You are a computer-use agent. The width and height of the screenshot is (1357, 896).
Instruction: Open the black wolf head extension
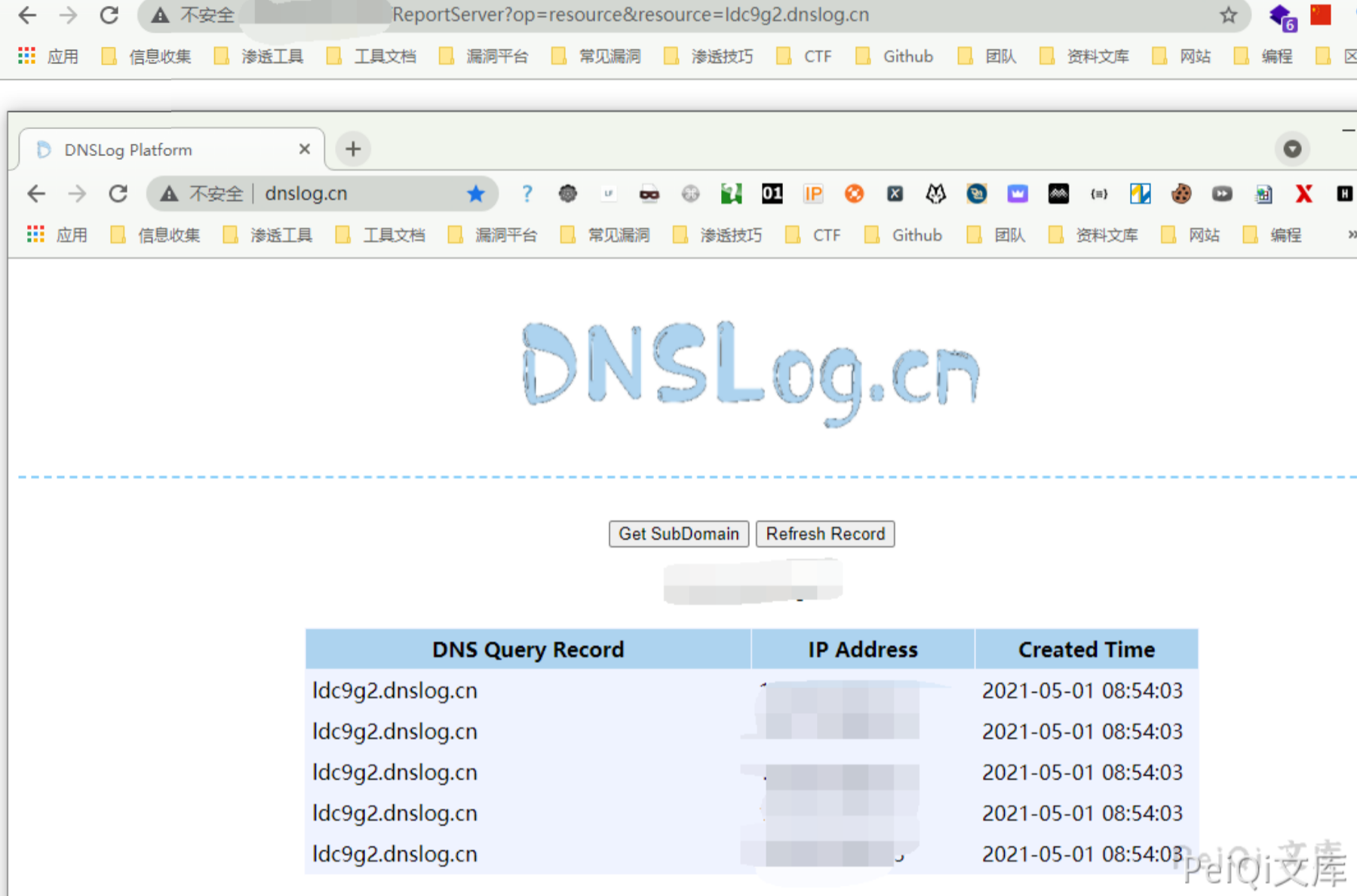[935, 194]
